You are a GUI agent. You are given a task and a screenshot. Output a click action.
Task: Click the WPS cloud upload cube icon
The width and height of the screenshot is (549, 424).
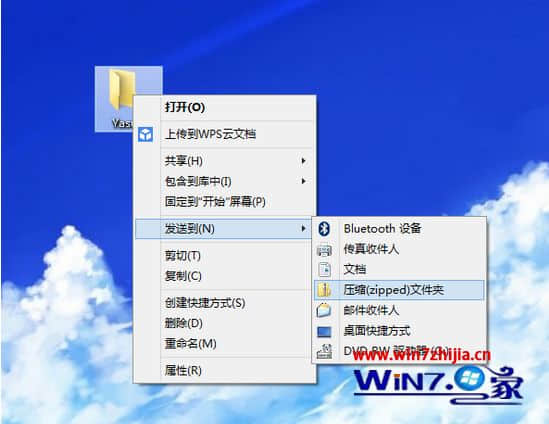pos(145,134)
